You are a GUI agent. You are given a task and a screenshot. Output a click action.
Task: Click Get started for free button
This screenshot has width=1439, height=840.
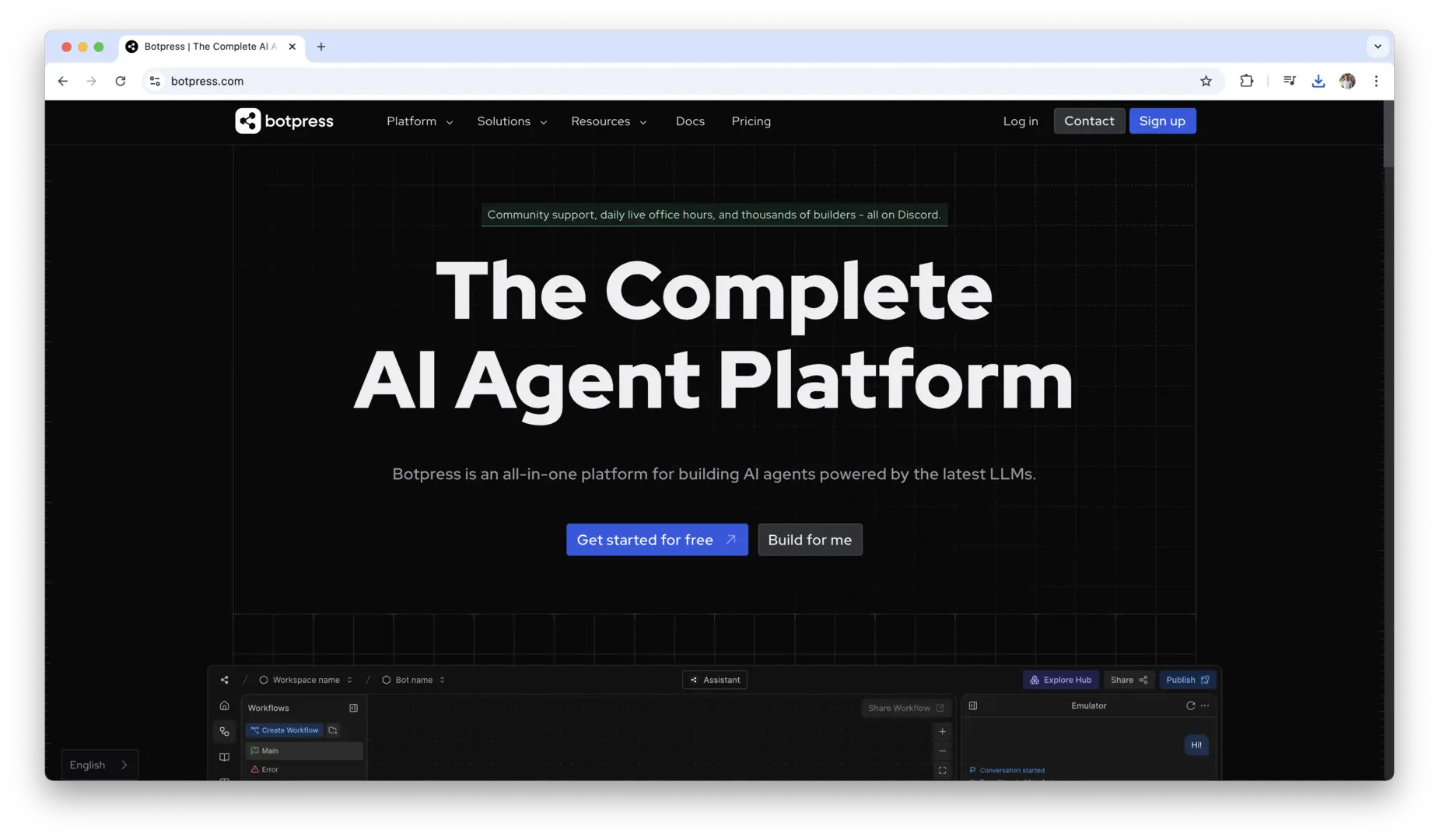coord(656,540)
